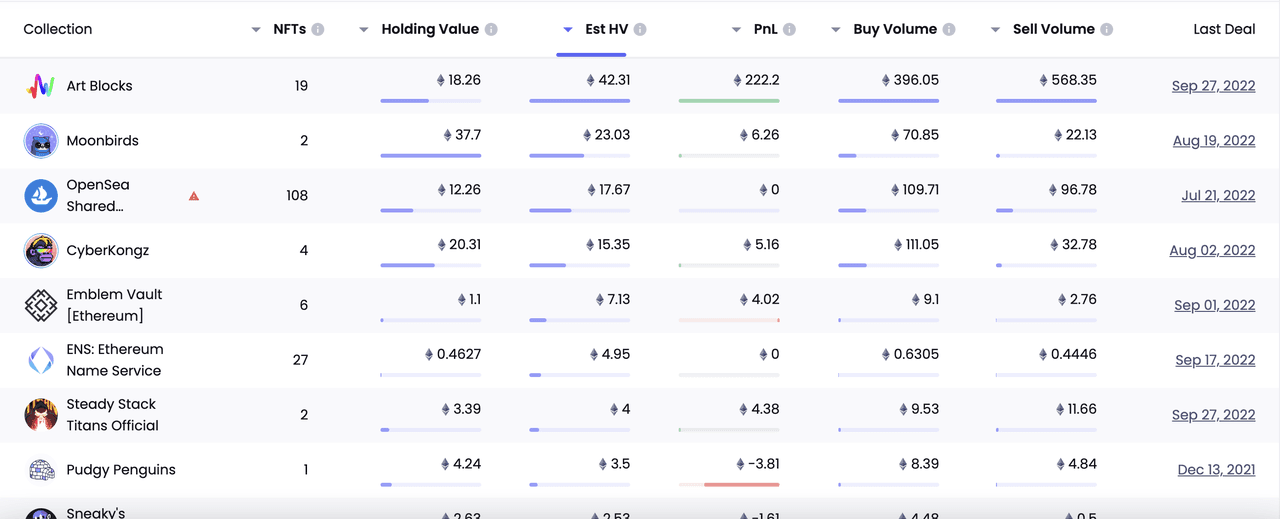Click the CyberKongz avatar icon
The height and width of the screenshot is (519, 1280).
(x=41, y=251)
